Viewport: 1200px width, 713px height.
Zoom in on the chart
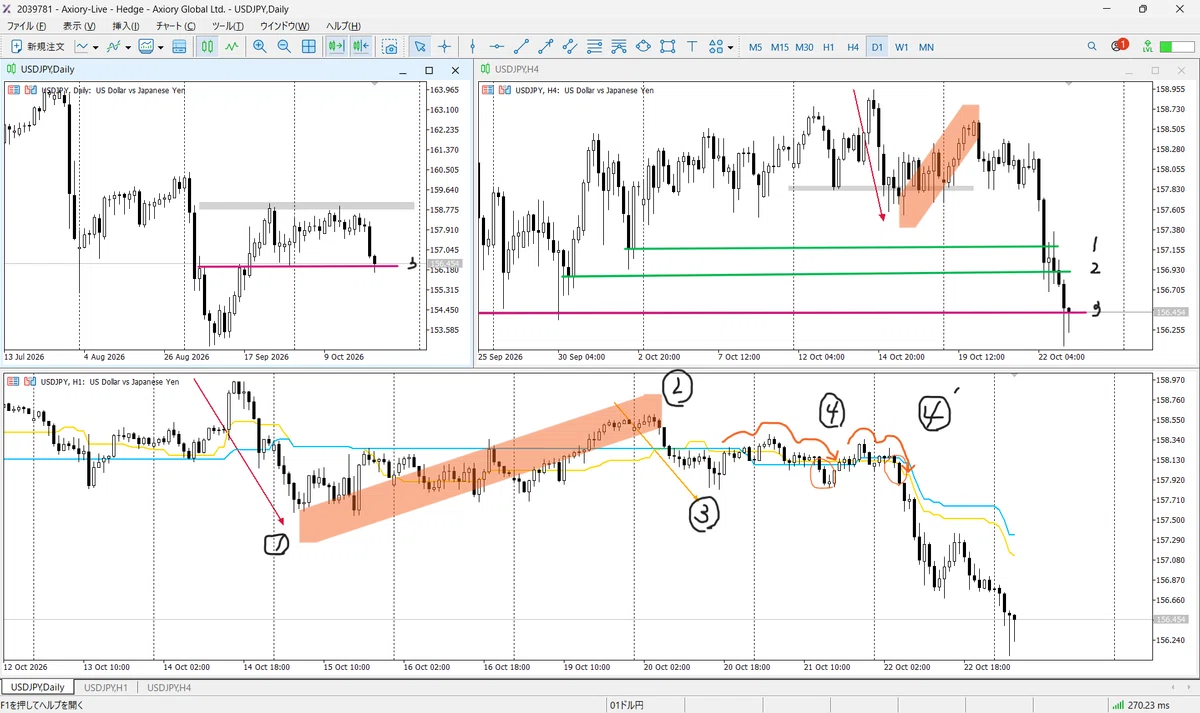pyautogui.click(x=260, y=47)
